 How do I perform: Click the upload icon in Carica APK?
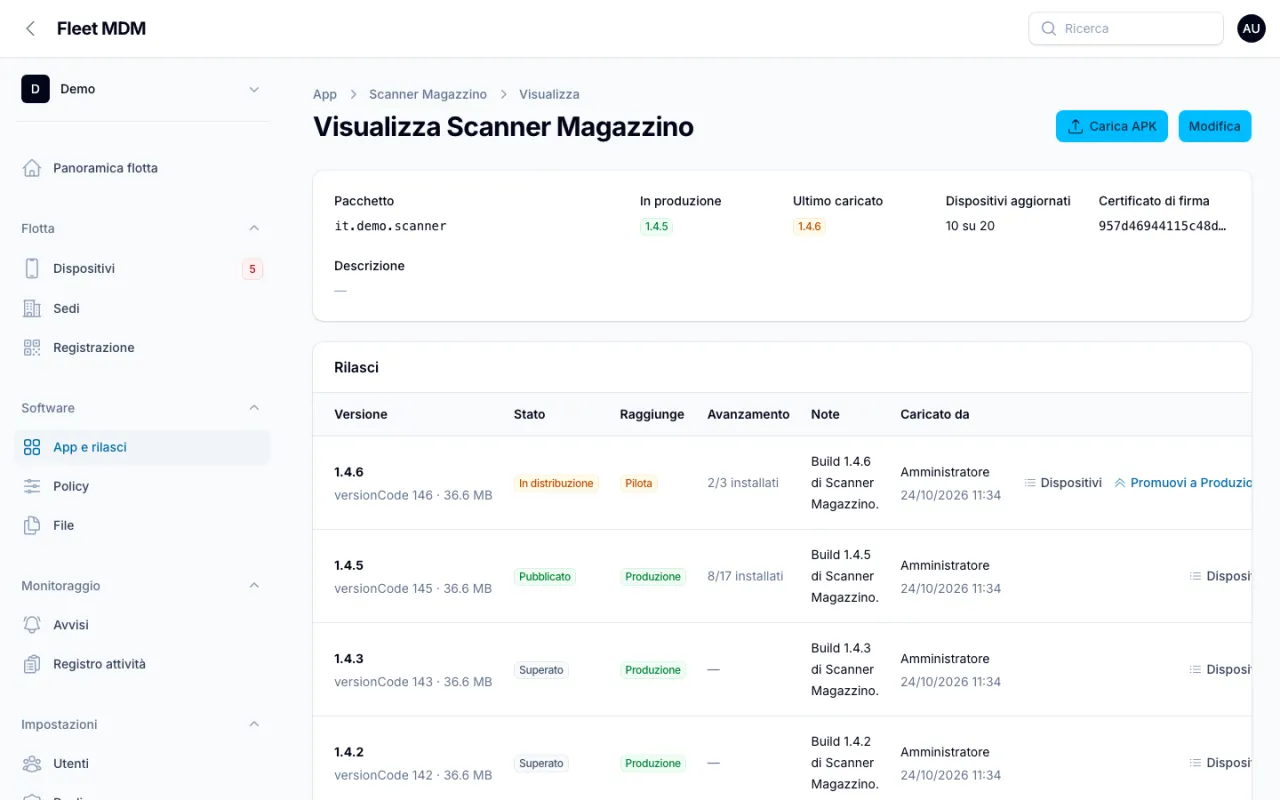pos(1076,126)
